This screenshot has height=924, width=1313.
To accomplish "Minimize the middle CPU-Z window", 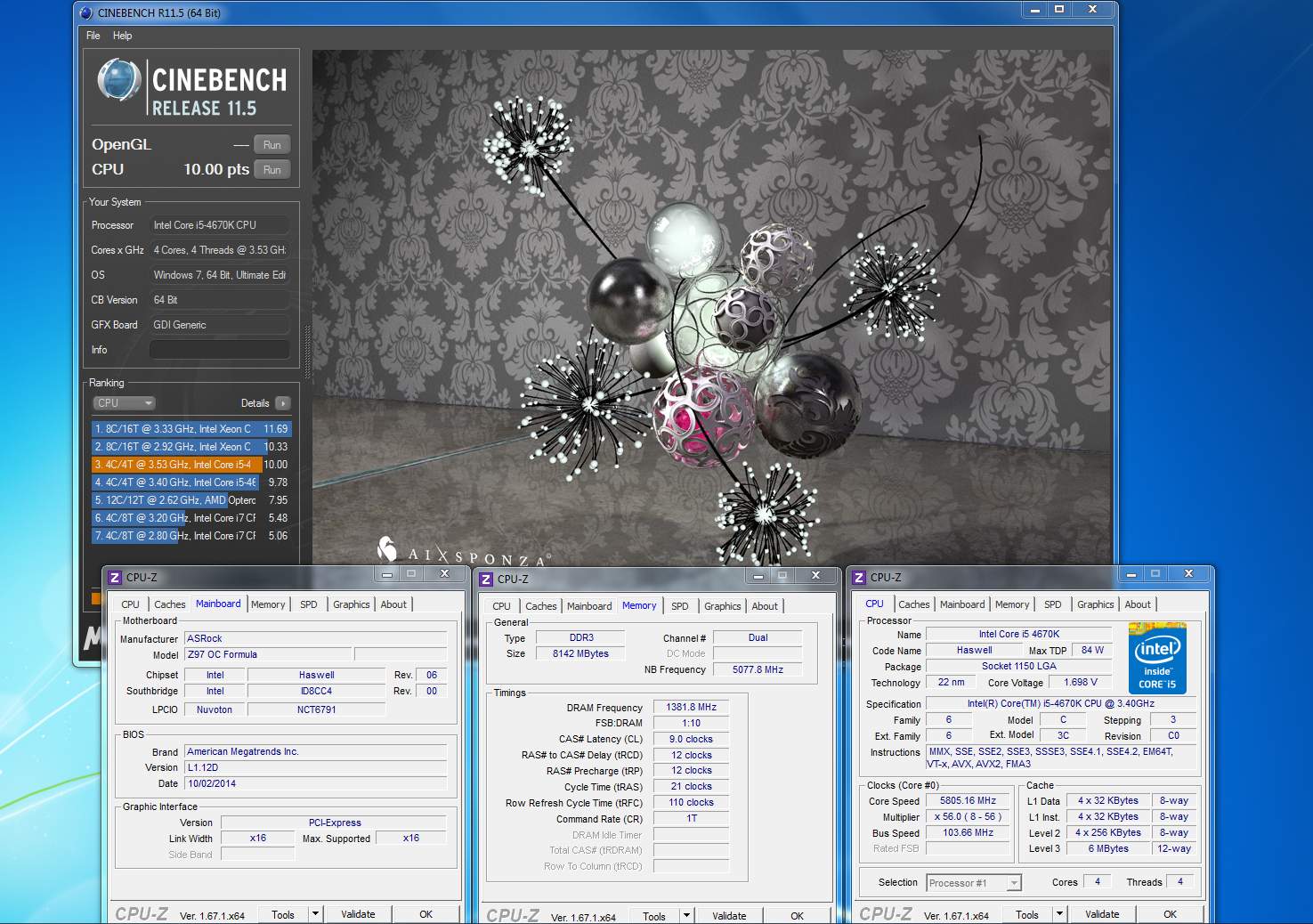I will coord(758,576).
